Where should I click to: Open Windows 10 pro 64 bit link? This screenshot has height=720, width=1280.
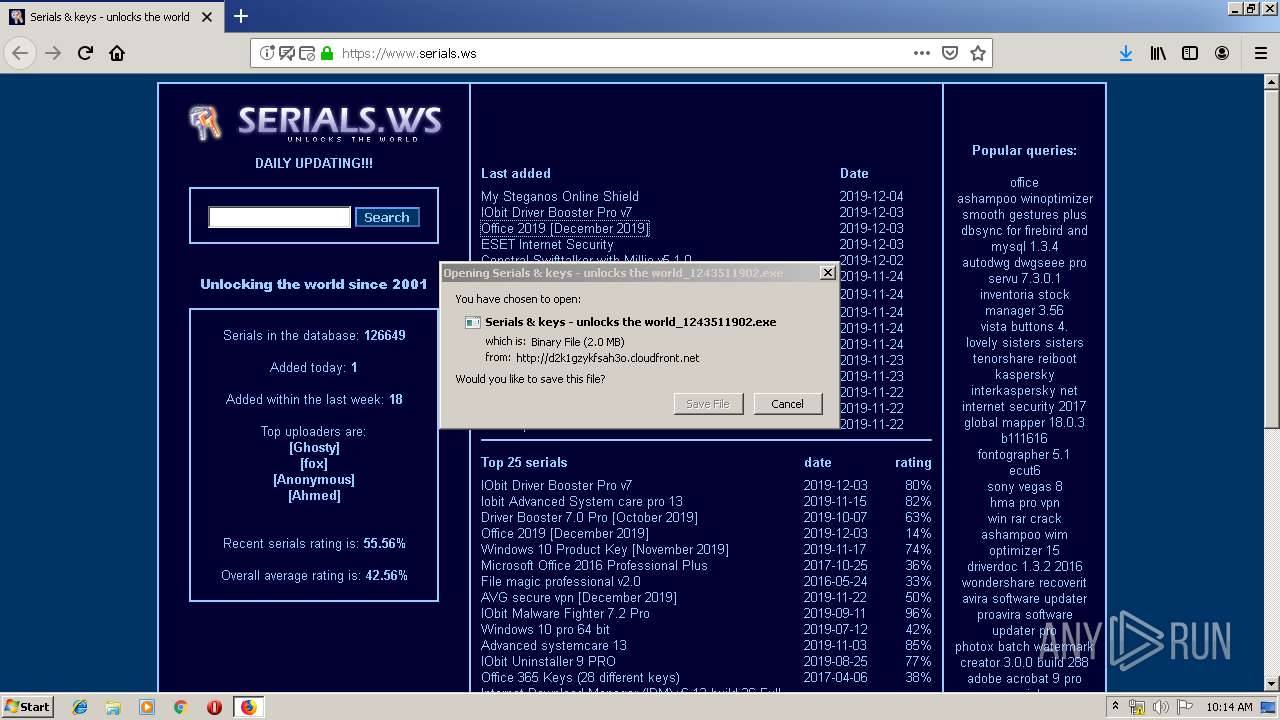click(x=545, y=629)
